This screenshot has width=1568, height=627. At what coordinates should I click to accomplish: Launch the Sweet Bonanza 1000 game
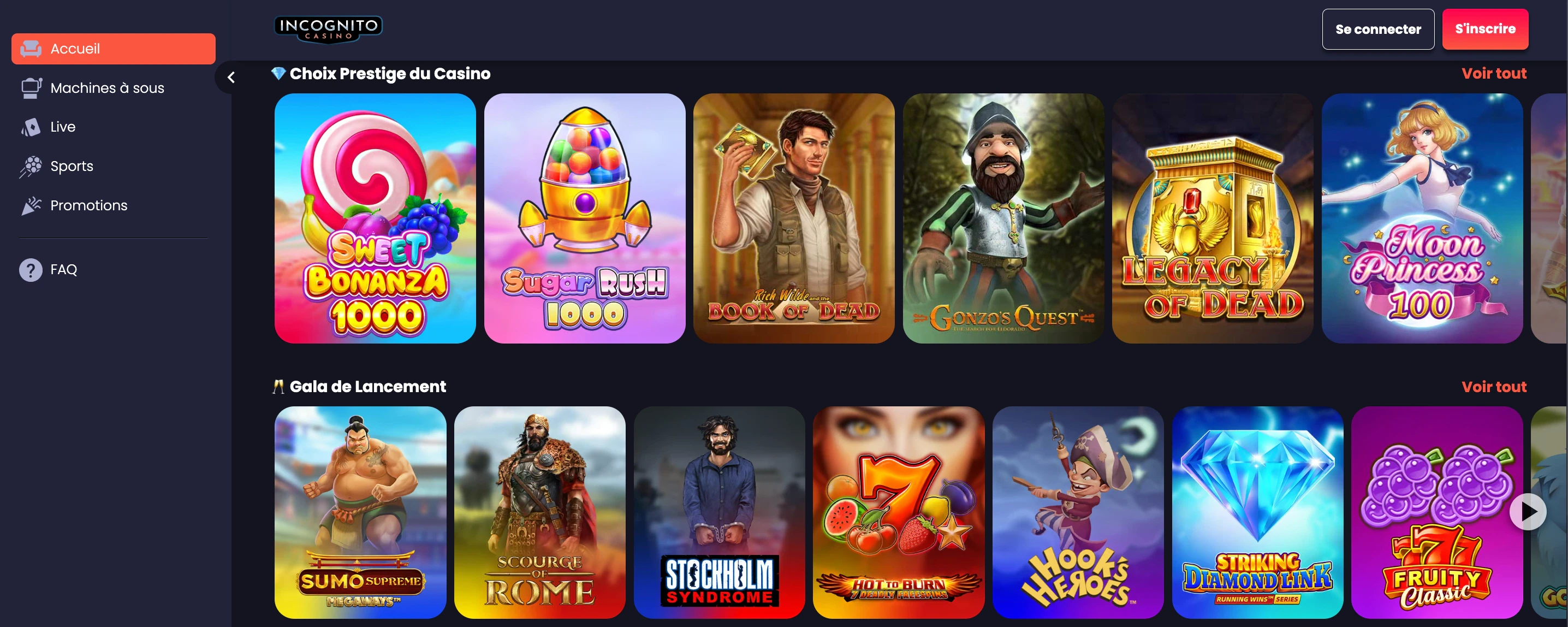375,218
